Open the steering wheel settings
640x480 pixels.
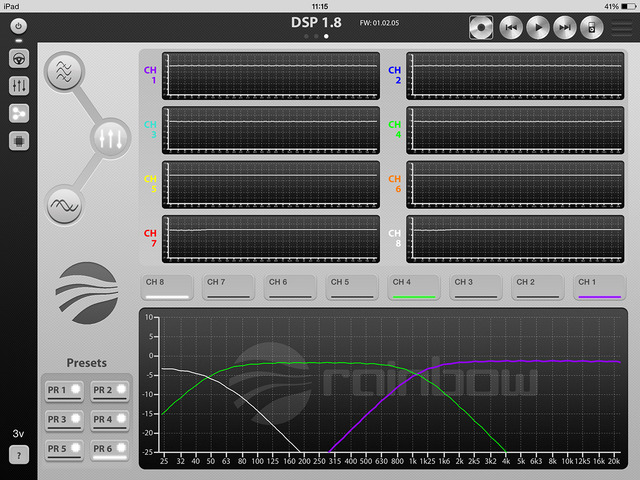pos(19,58)
